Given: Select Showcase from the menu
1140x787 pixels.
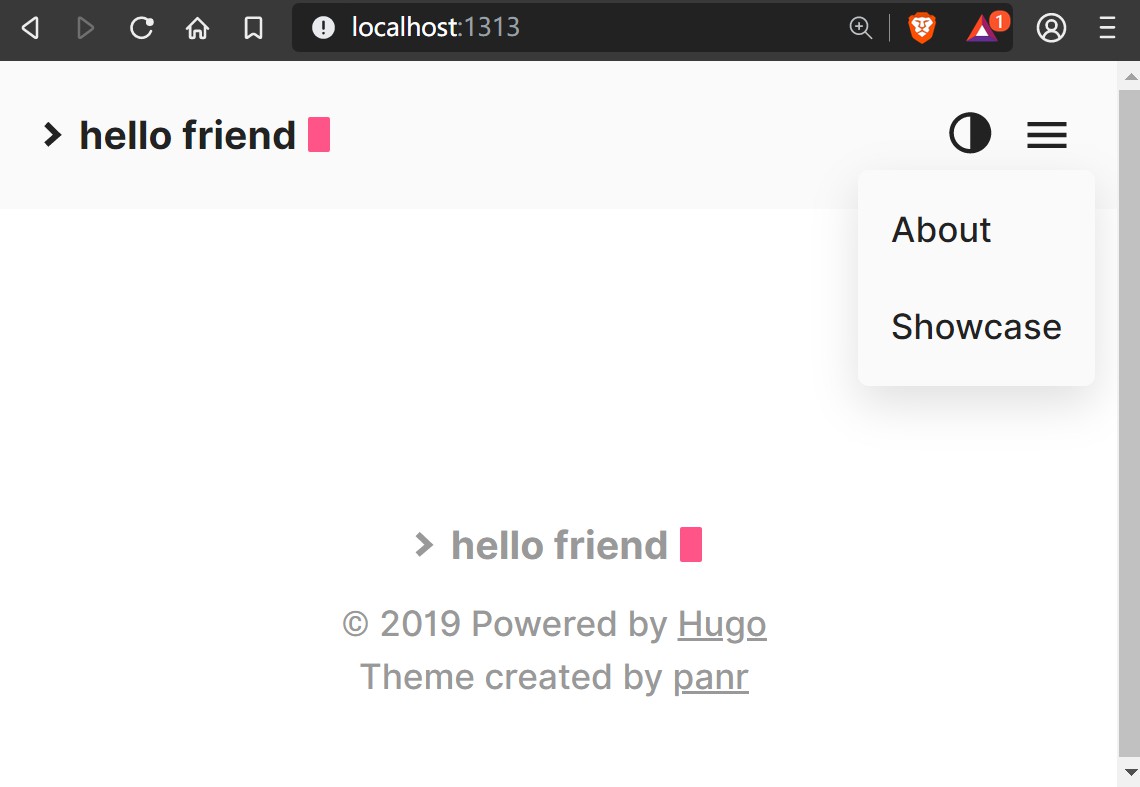Looking at the screenshot, I should point(976,327).
